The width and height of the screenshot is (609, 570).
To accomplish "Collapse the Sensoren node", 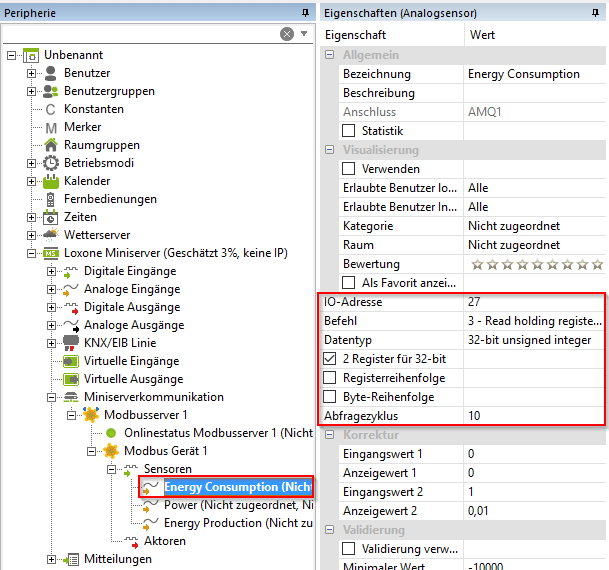I will pyautogui.click(x=111, y=470).
